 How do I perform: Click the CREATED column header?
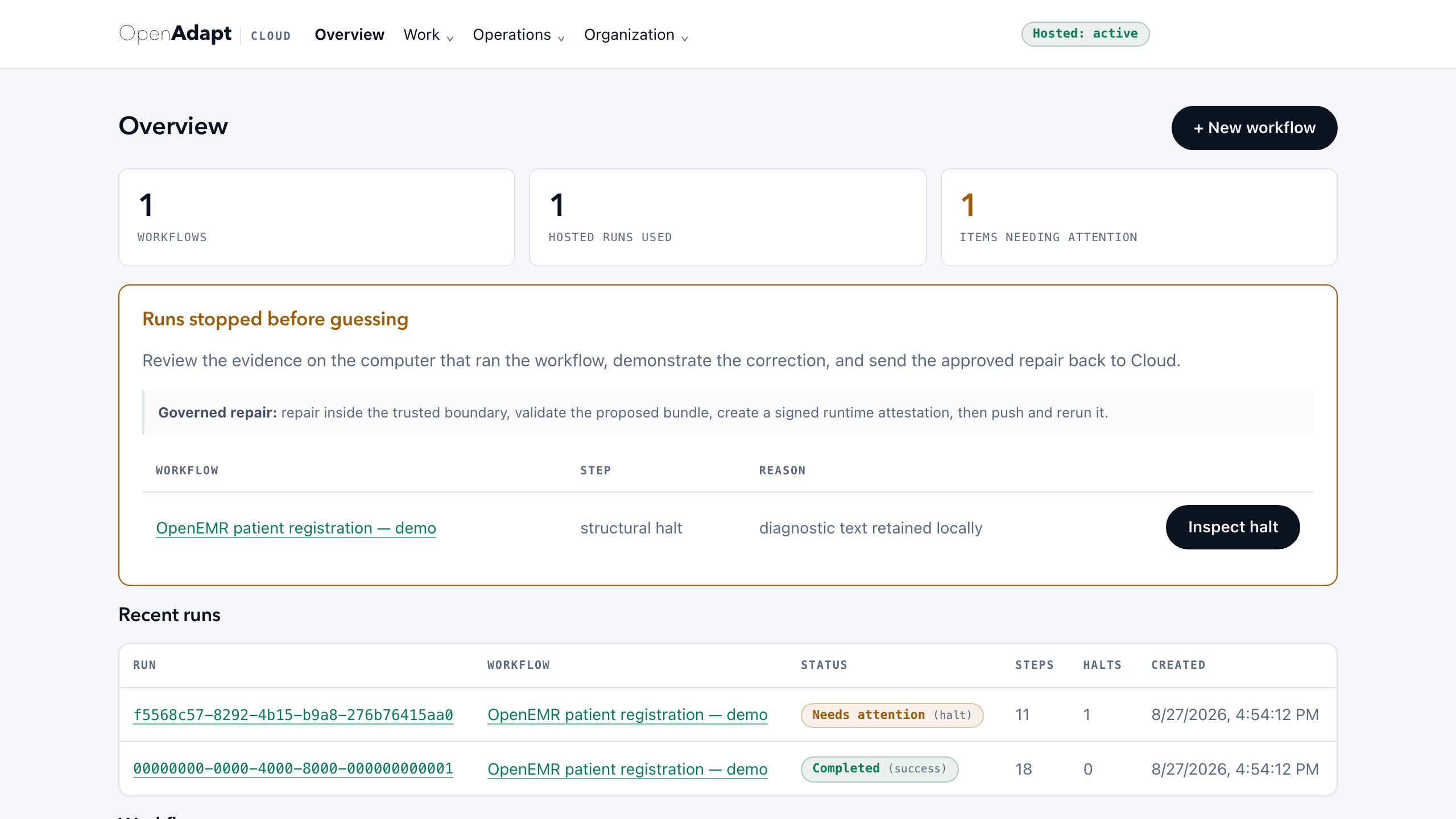[x=1178, y=665]
